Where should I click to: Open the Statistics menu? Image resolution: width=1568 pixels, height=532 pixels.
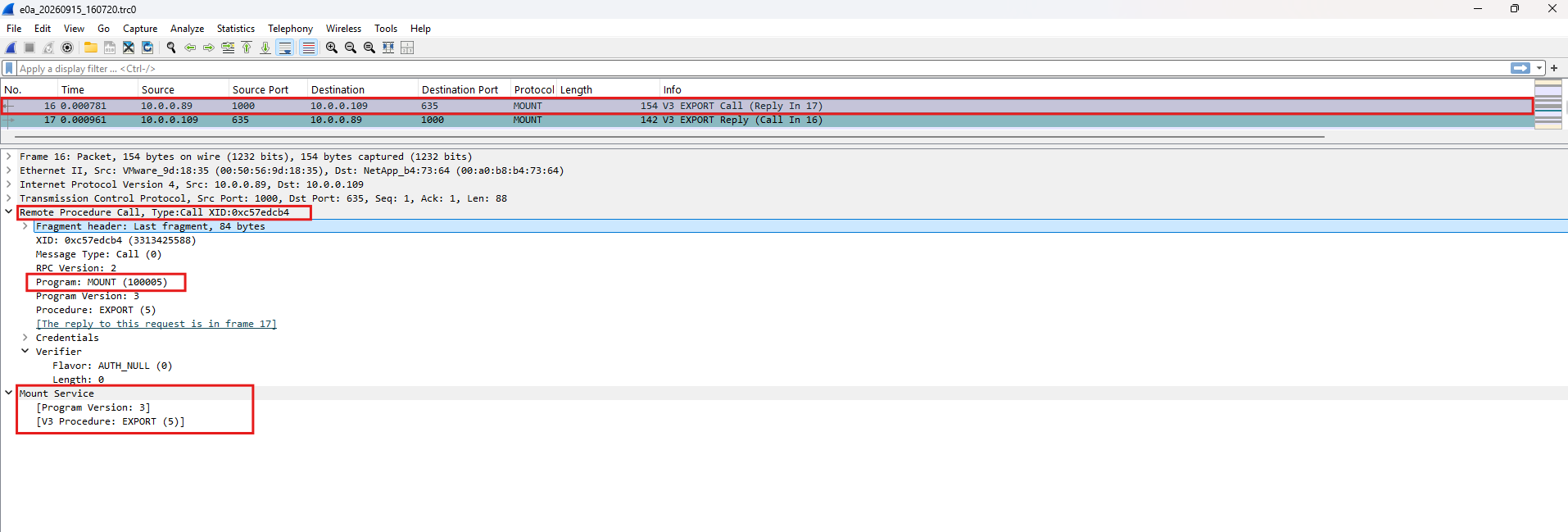click(x=236, y=29)
